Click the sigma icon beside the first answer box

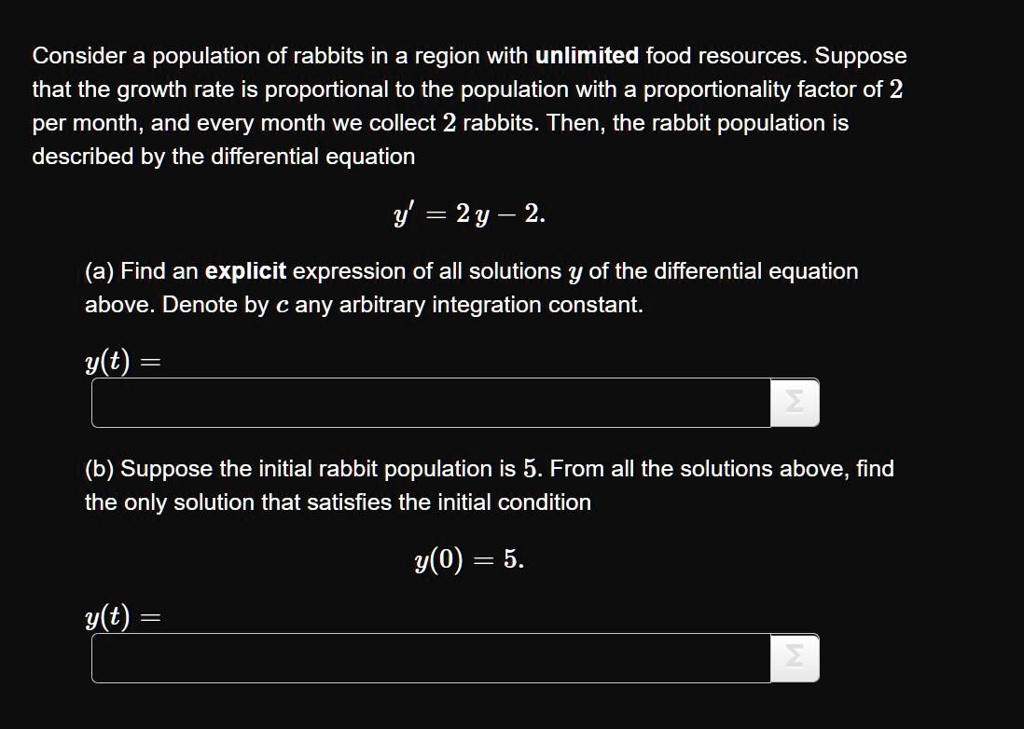[x=797, y=401]
